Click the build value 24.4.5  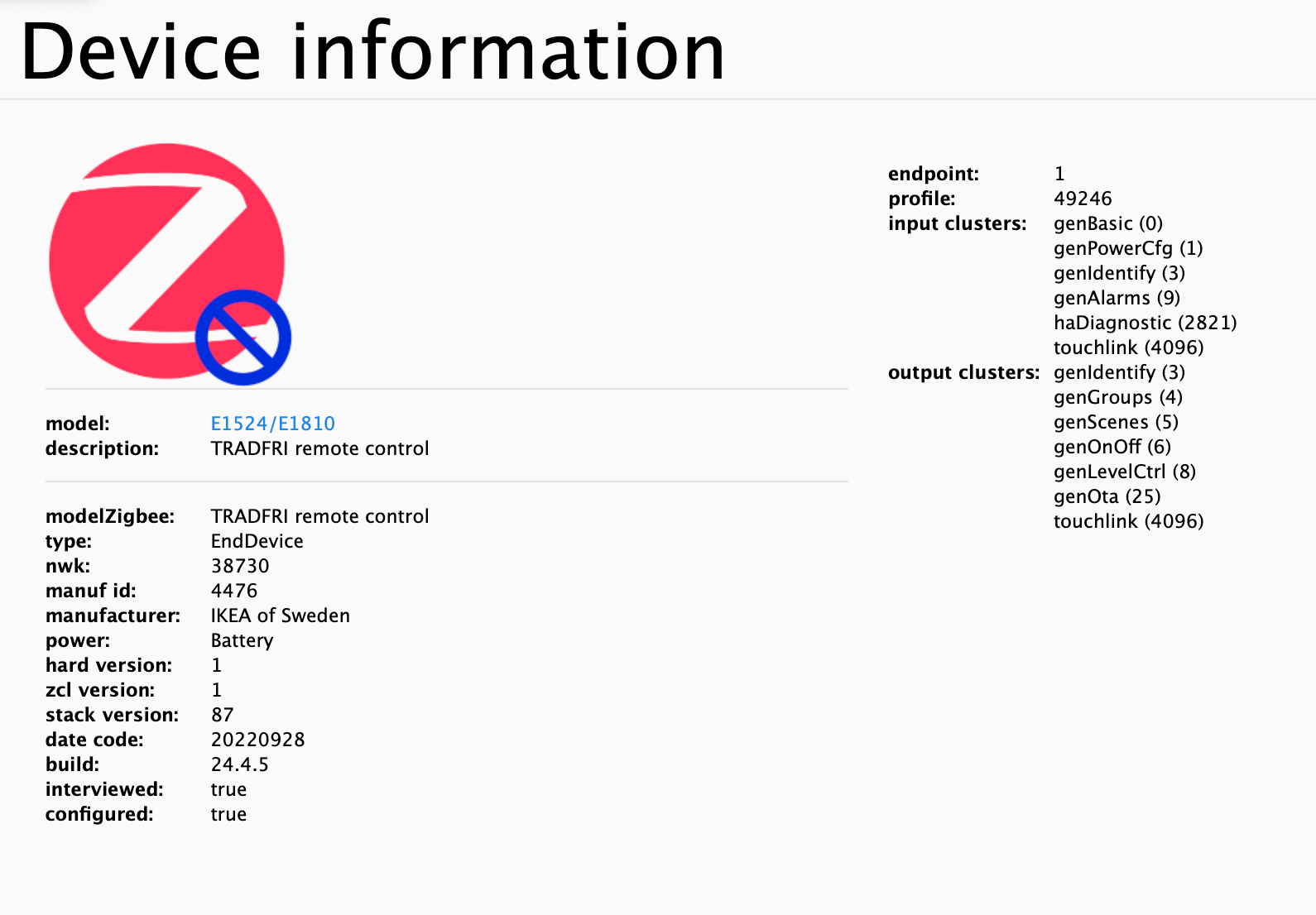coord(239,764)
